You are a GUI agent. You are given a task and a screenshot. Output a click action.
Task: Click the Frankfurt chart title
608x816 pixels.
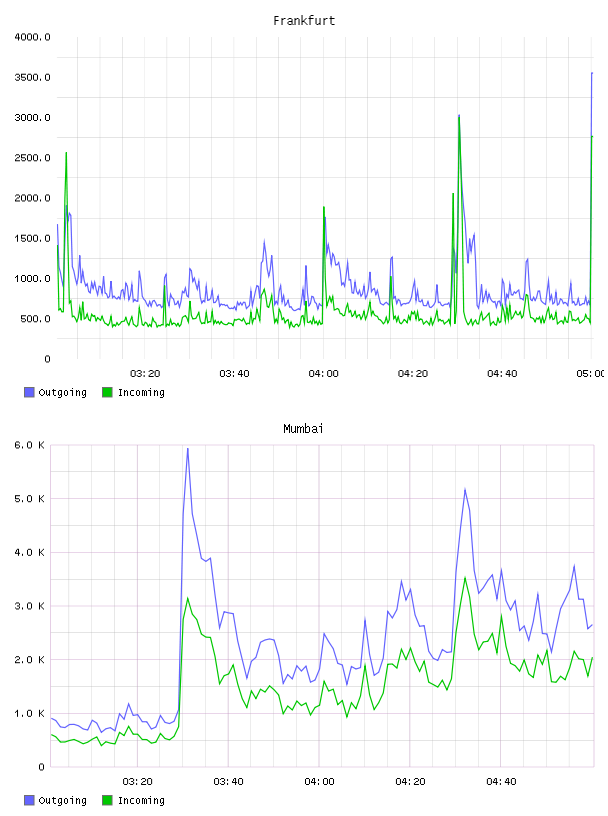coord(304,21)
